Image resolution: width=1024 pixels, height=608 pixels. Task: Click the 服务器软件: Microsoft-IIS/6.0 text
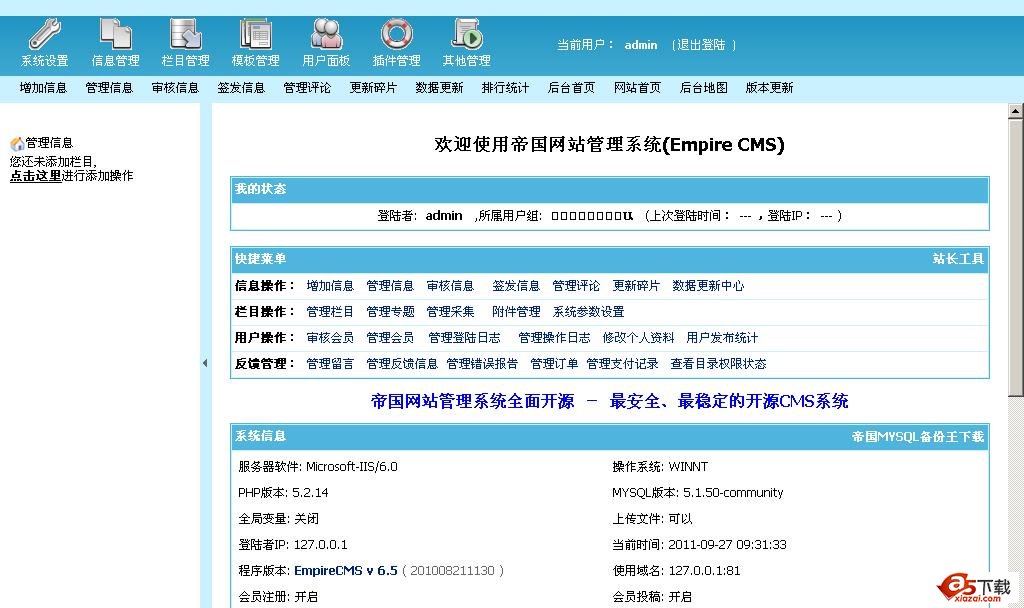pyautogui.click(x=317, y=467)
